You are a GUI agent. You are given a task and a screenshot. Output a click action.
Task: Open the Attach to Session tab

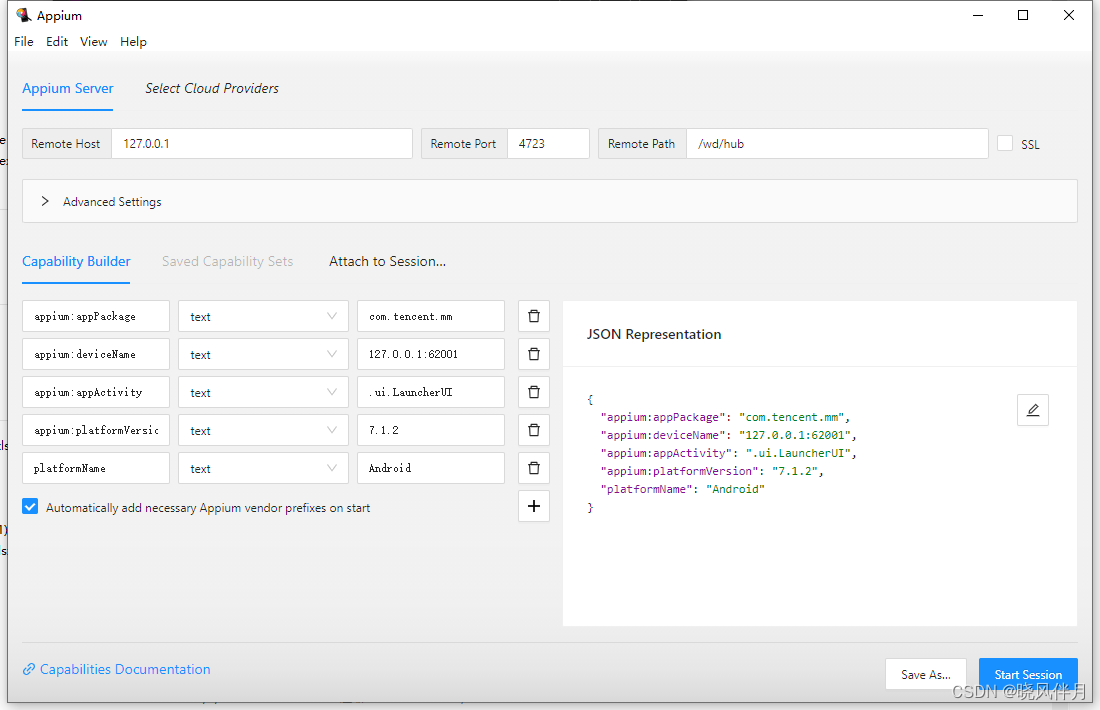coord(387,261)
